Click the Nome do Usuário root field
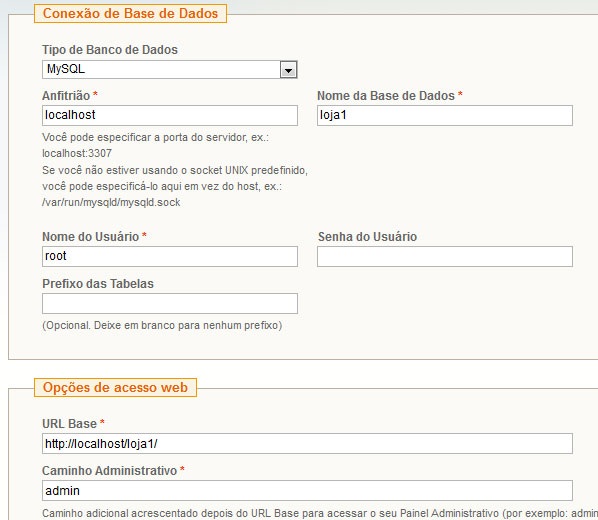This screenshot has width=598, height=520. click(x=170, y=256)
